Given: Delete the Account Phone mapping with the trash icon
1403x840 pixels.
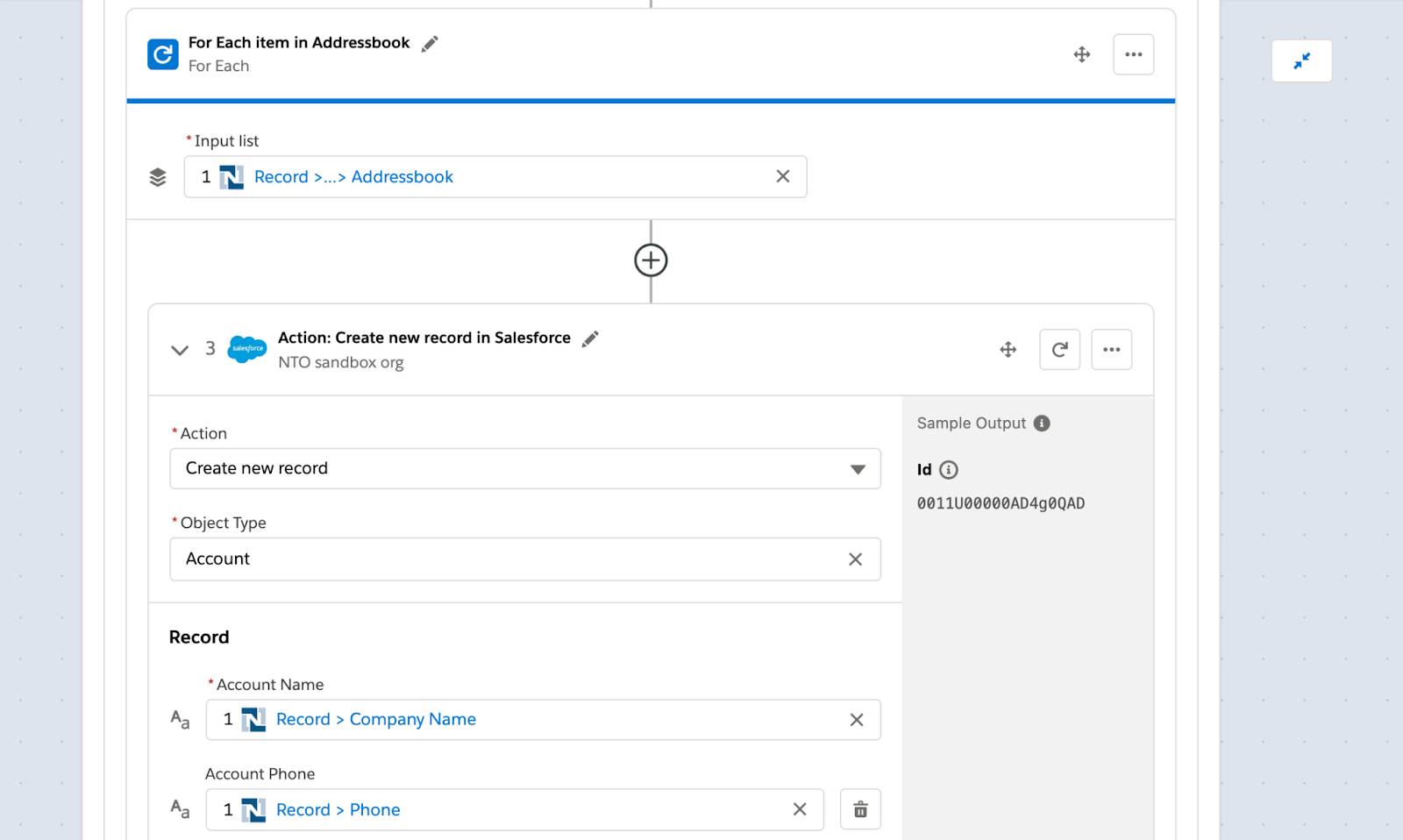Looking at the screenshot, I should coord(860,809).
